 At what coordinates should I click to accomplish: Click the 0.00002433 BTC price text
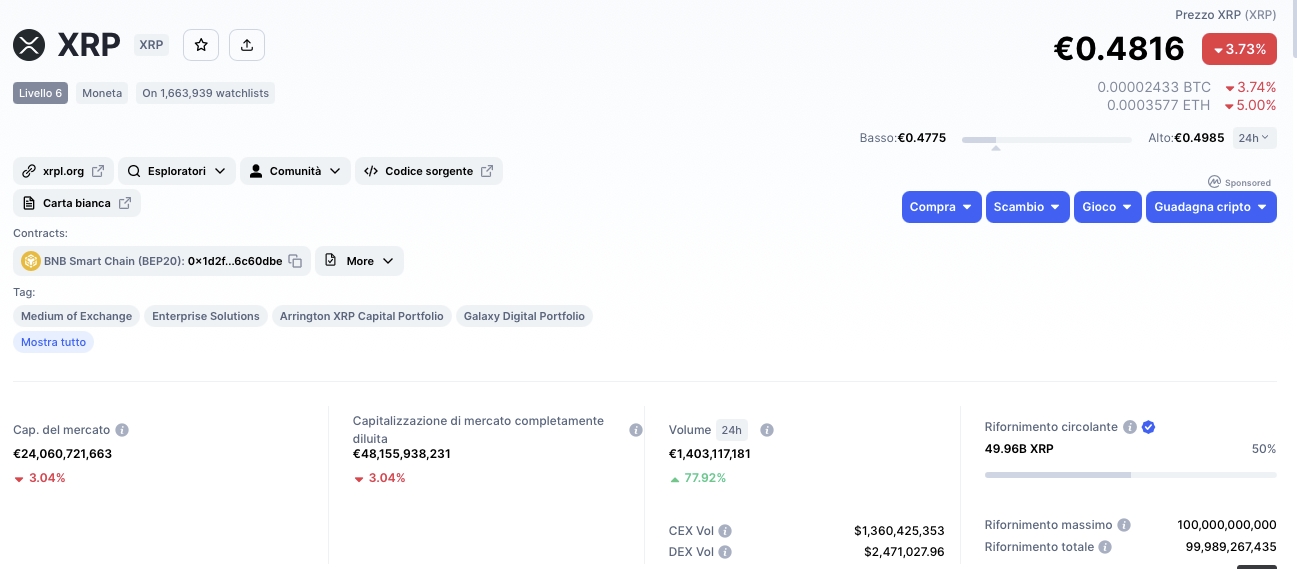(1154, 88)
